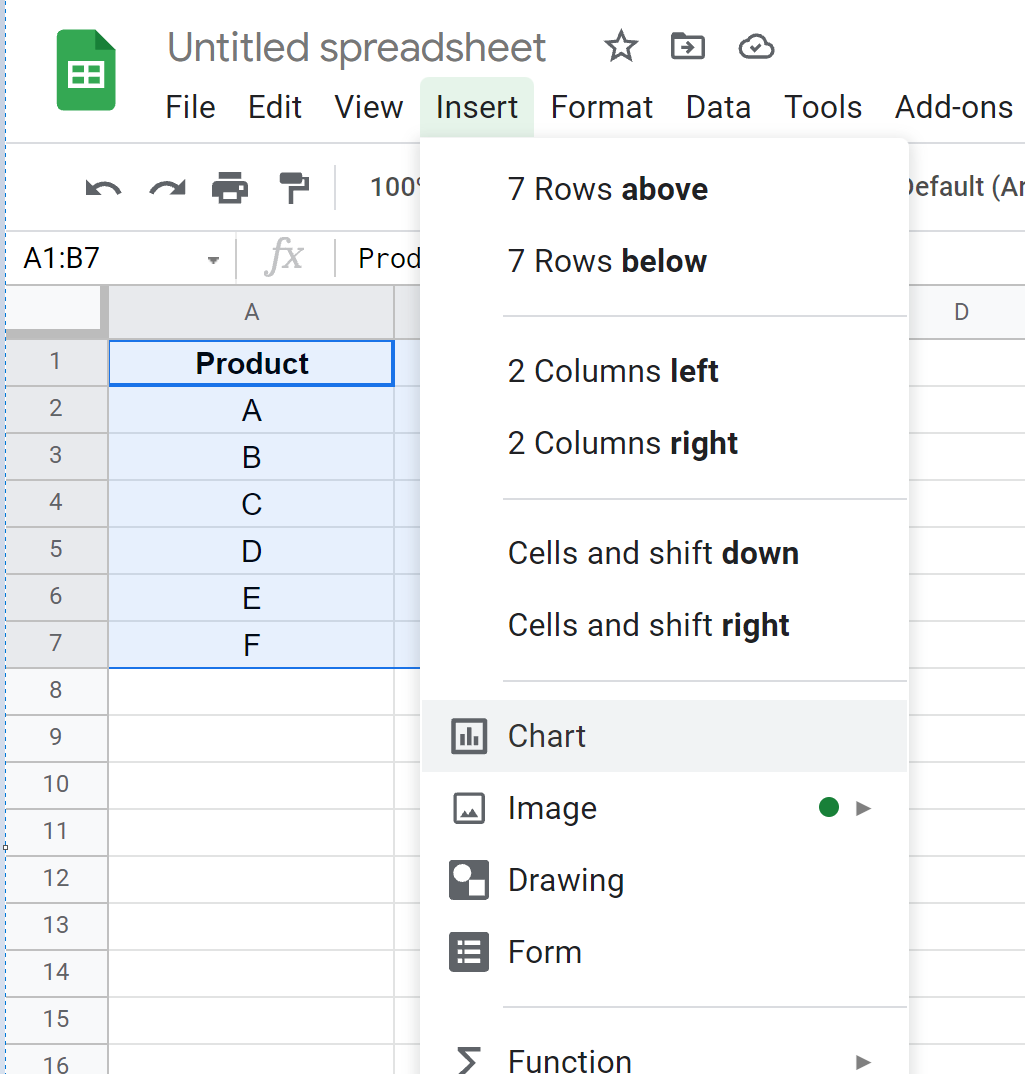The image size is (1025, 1074).
Task: Open the Data menu
Action: click(x=718, y=107)
